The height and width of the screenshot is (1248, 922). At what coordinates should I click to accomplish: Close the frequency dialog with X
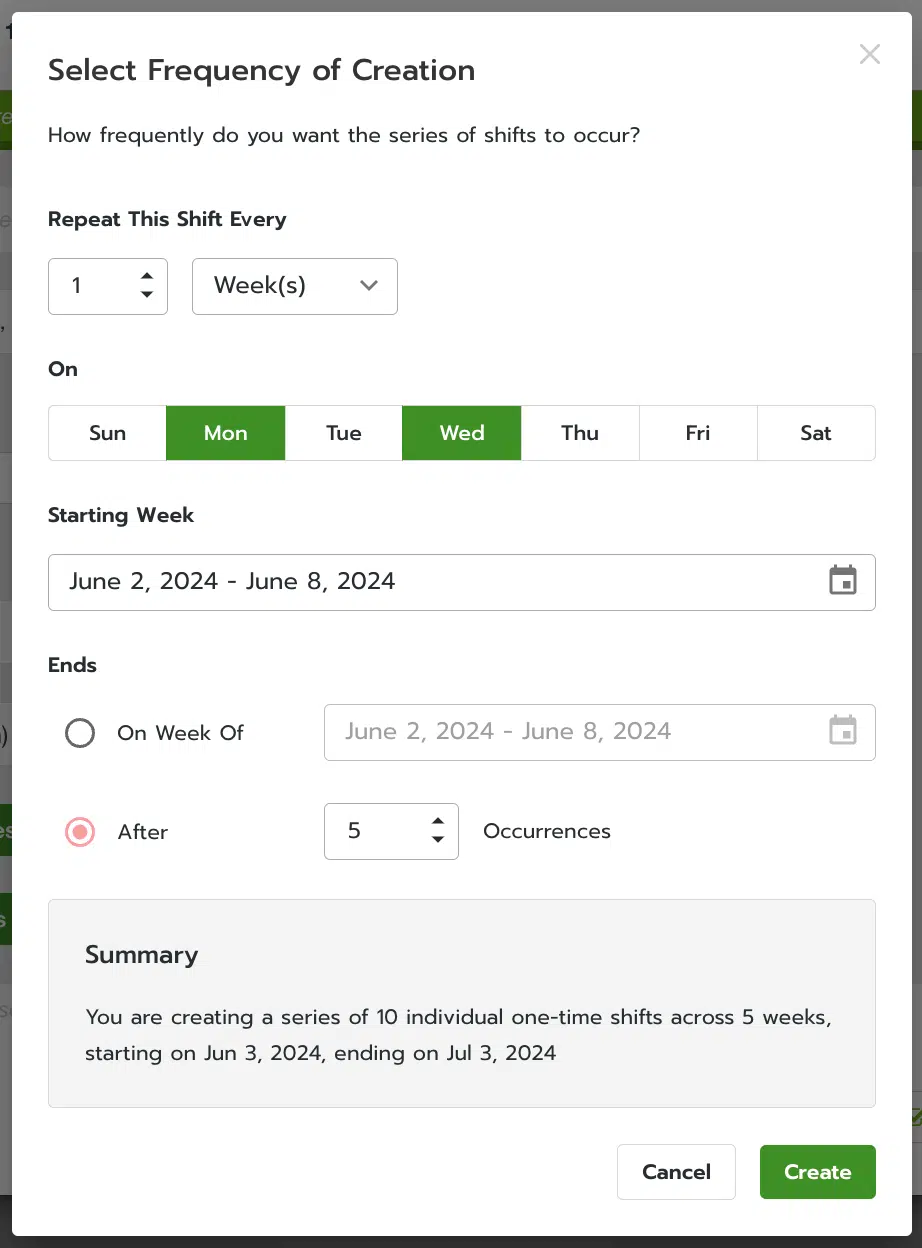(870, 55)
